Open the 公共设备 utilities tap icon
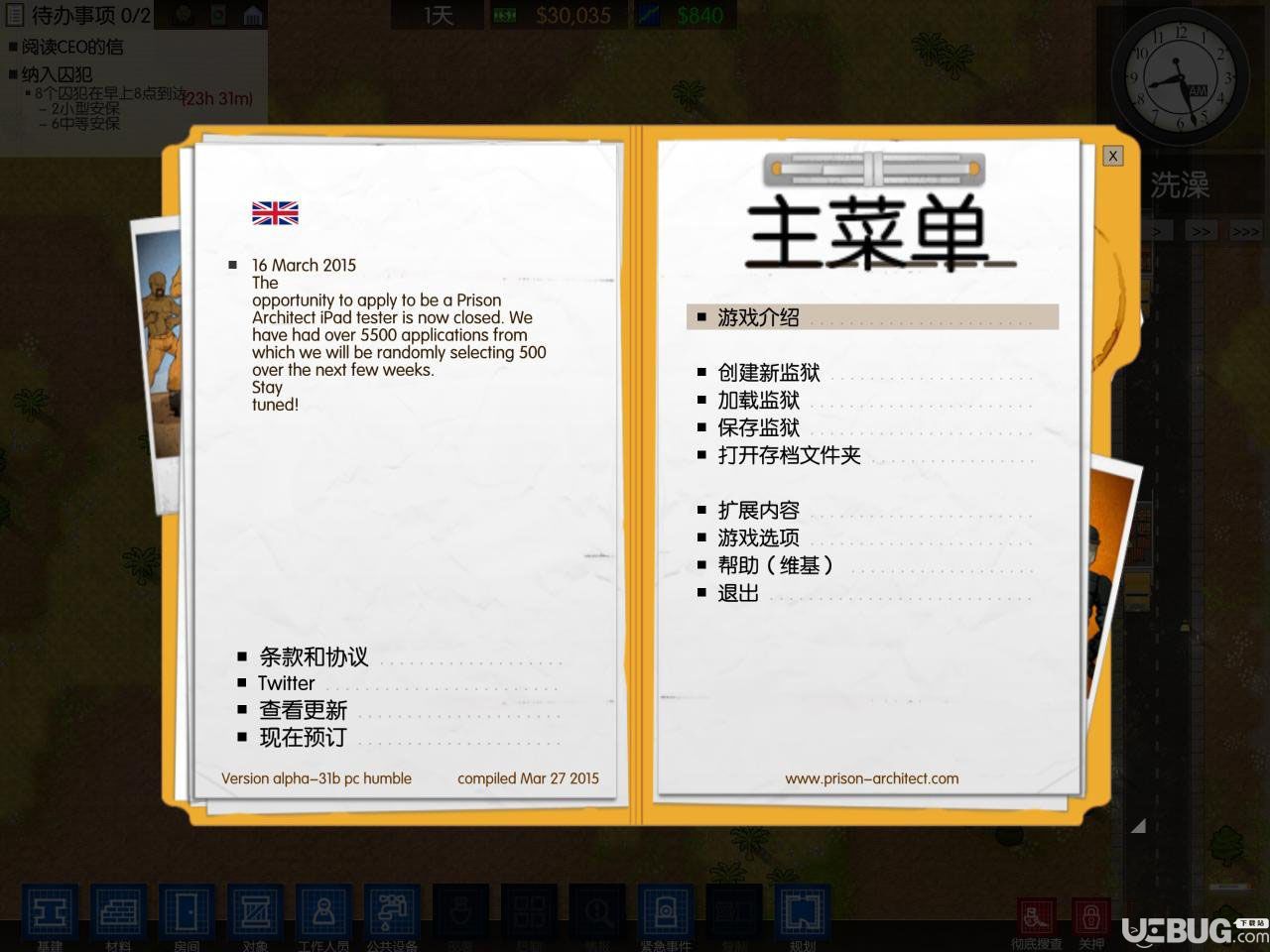This screenshot has height=952, width=1270. point(392,912)
